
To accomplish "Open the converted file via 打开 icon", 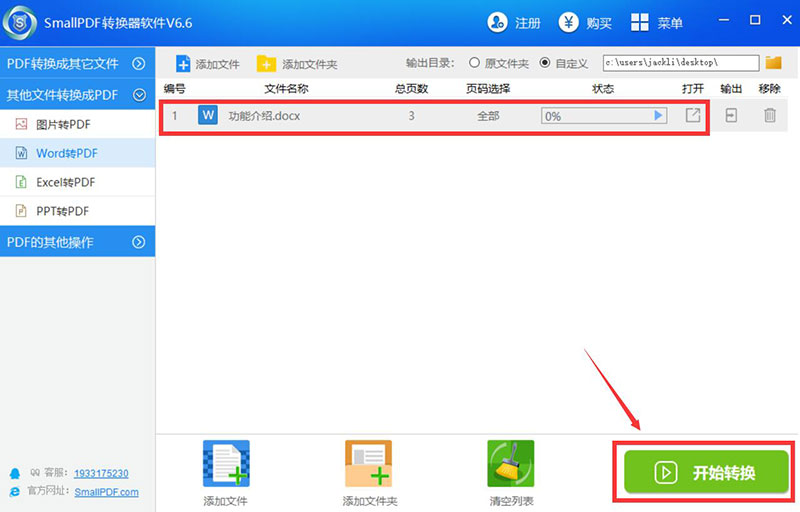I will (x=692, y=115).
